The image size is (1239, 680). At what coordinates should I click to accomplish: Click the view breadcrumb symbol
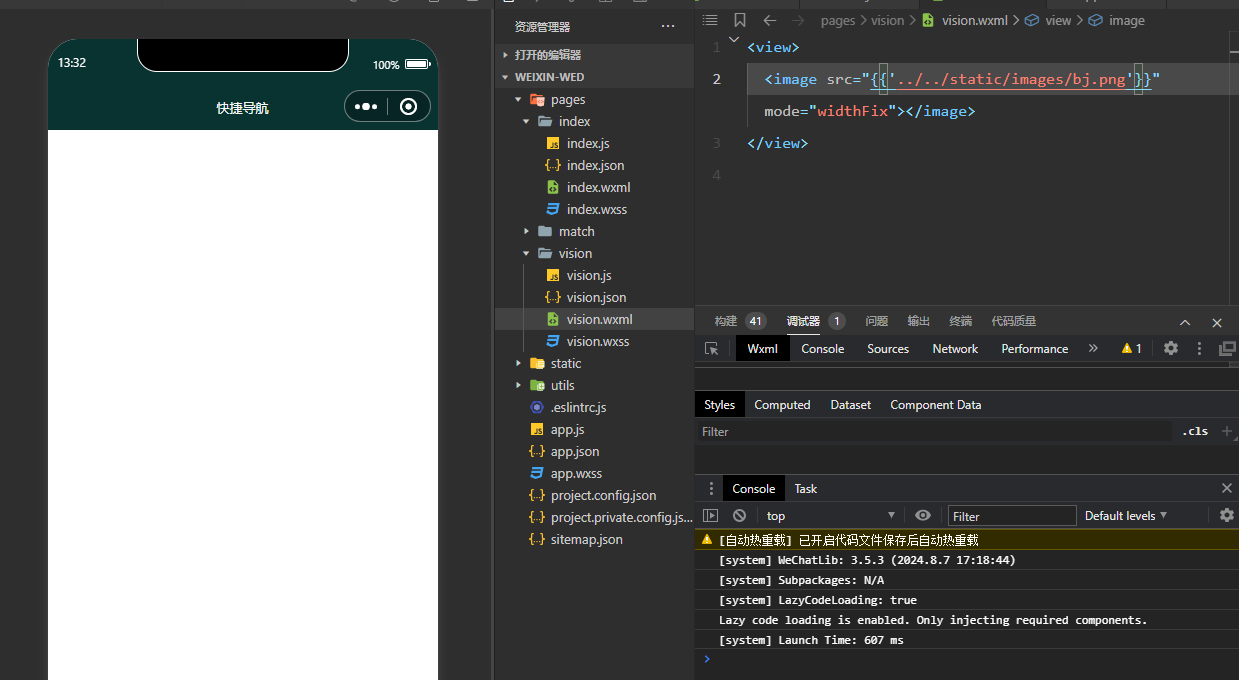coord(1048,20)
